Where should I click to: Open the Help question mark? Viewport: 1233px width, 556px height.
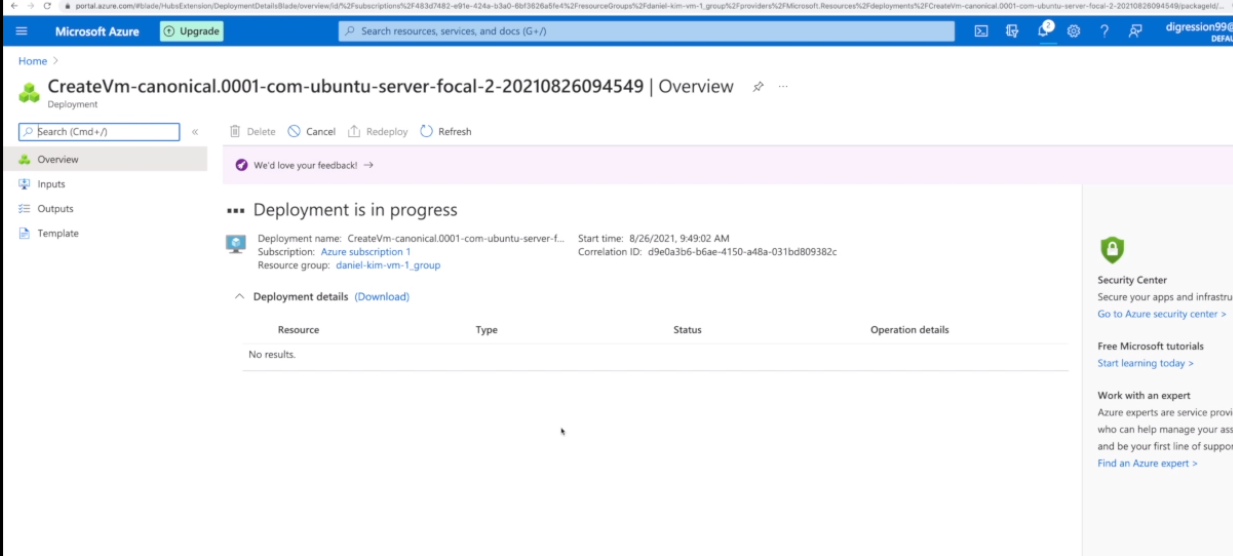pos(1104,31)
